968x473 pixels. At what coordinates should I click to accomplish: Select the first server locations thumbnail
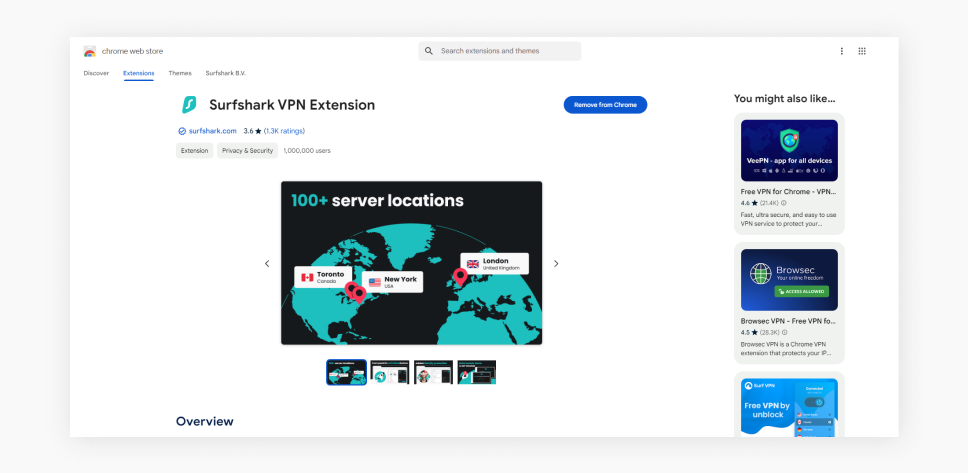(x=346, y=372)
